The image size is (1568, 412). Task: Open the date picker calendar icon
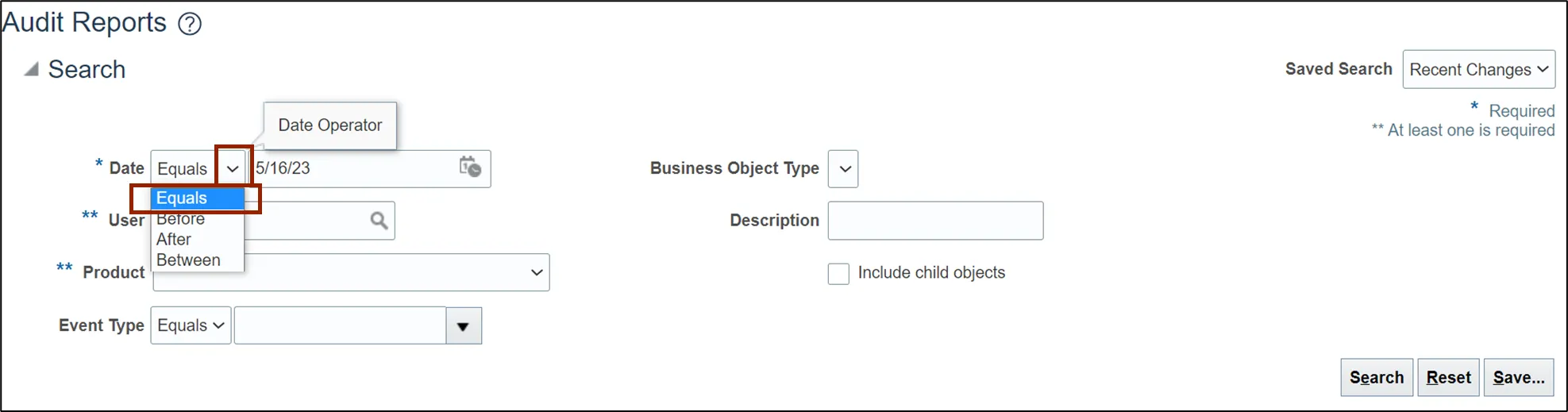tap(470, 167)
